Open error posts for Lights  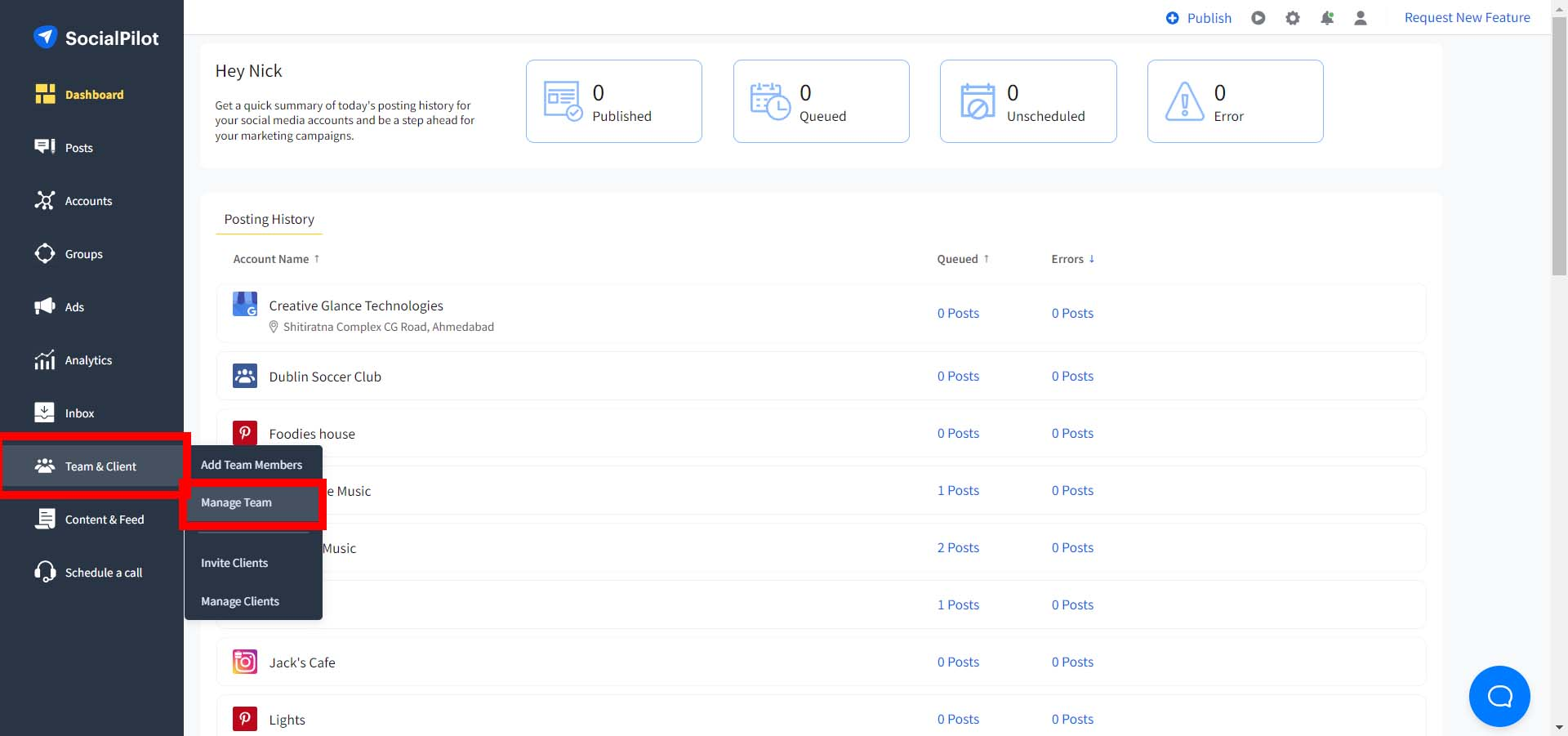coord(1072,719)
